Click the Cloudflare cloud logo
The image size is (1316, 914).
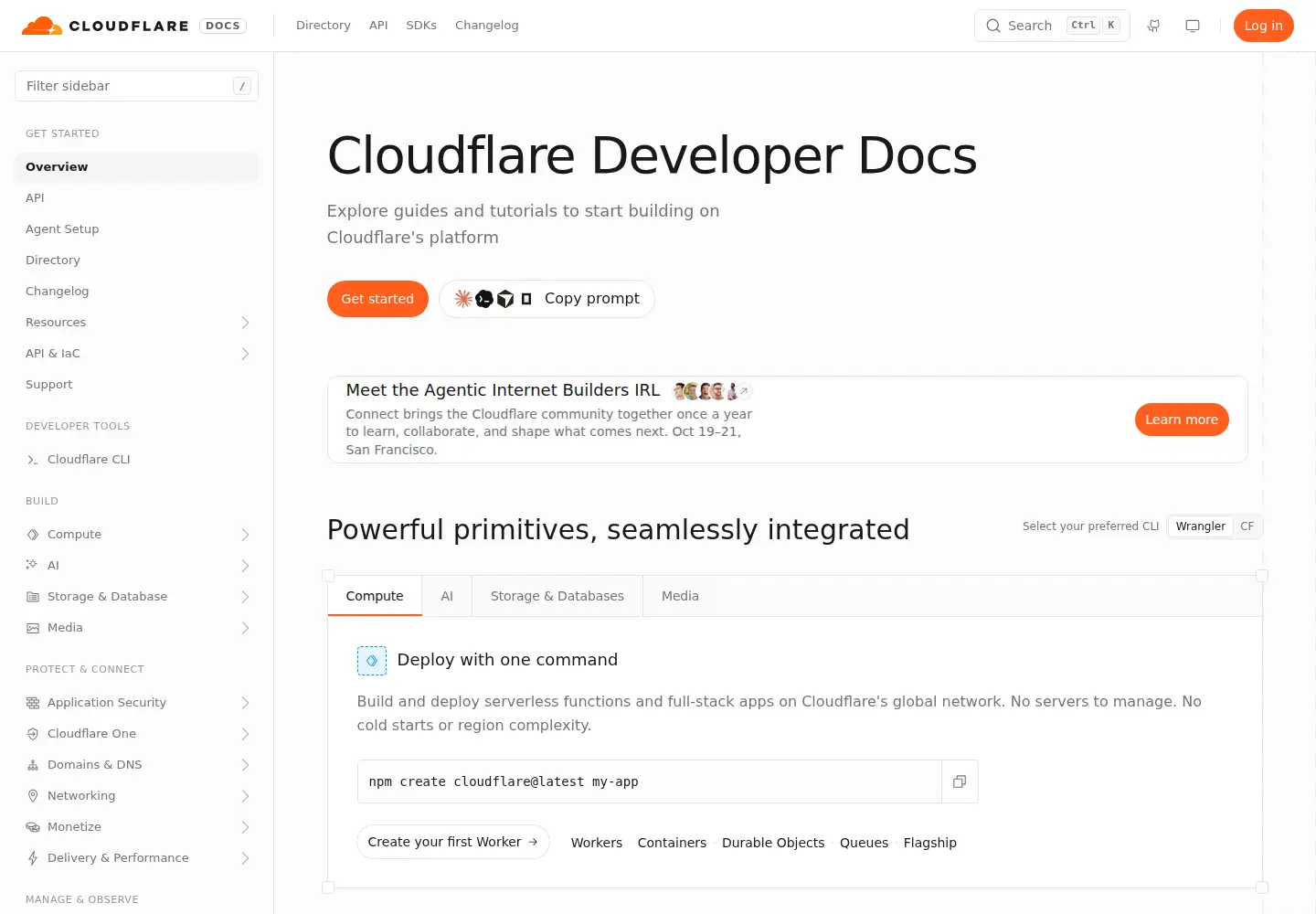(42, 26)
